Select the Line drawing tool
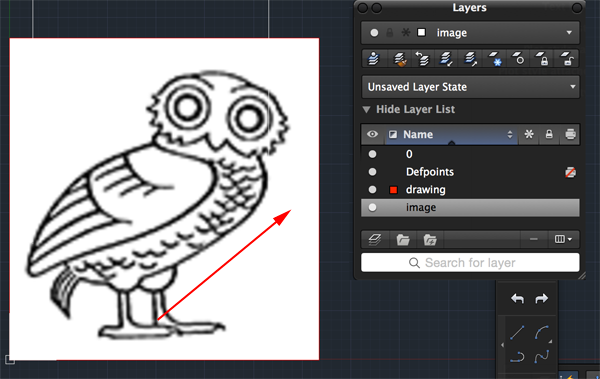Viewport: 600px width, 379px height. [517, 332]
